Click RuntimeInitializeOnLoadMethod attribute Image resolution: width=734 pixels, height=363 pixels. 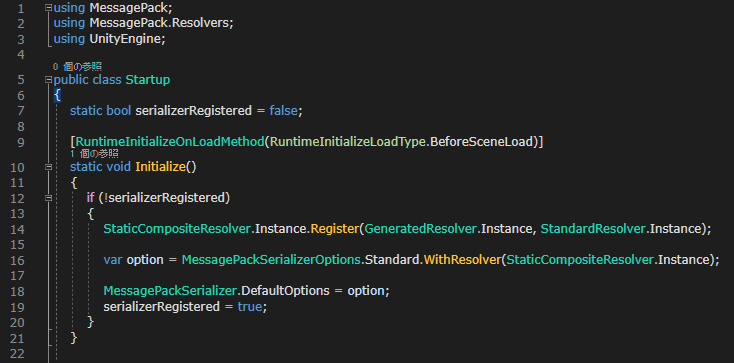coord(170,142)
